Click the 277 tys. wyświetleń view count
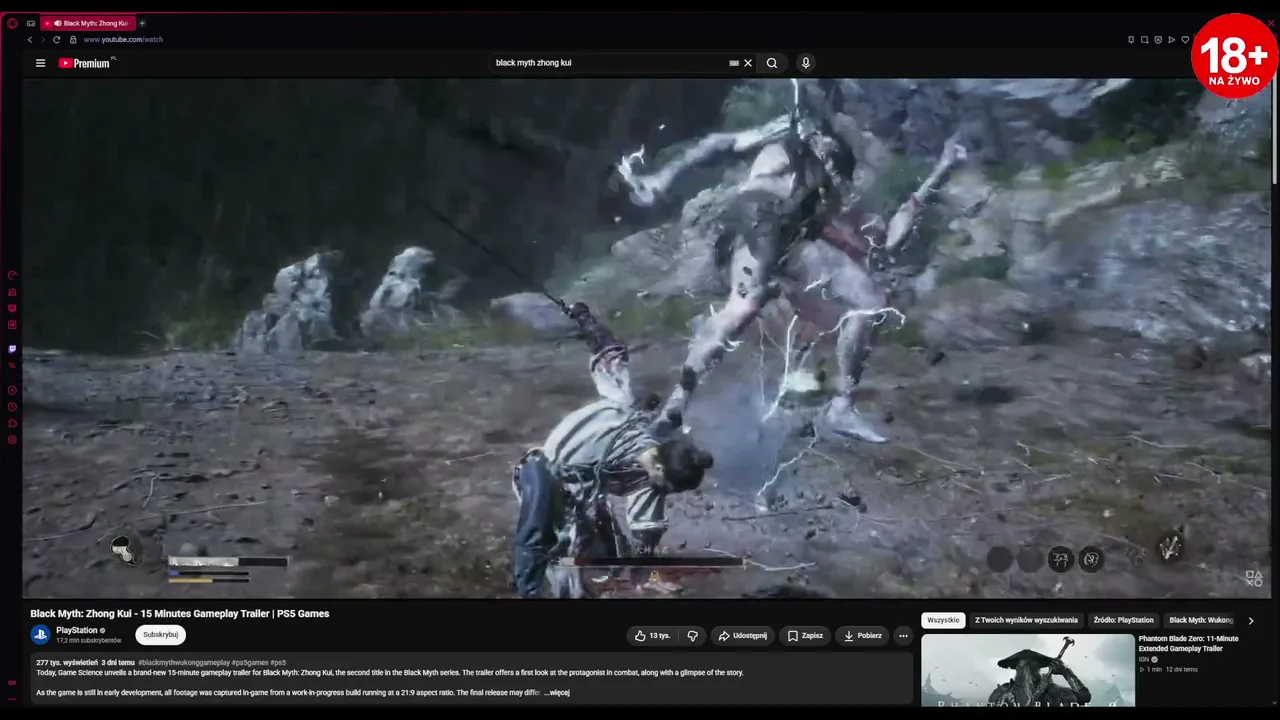This screenshot has height=720, width=1280. (67, 662)
